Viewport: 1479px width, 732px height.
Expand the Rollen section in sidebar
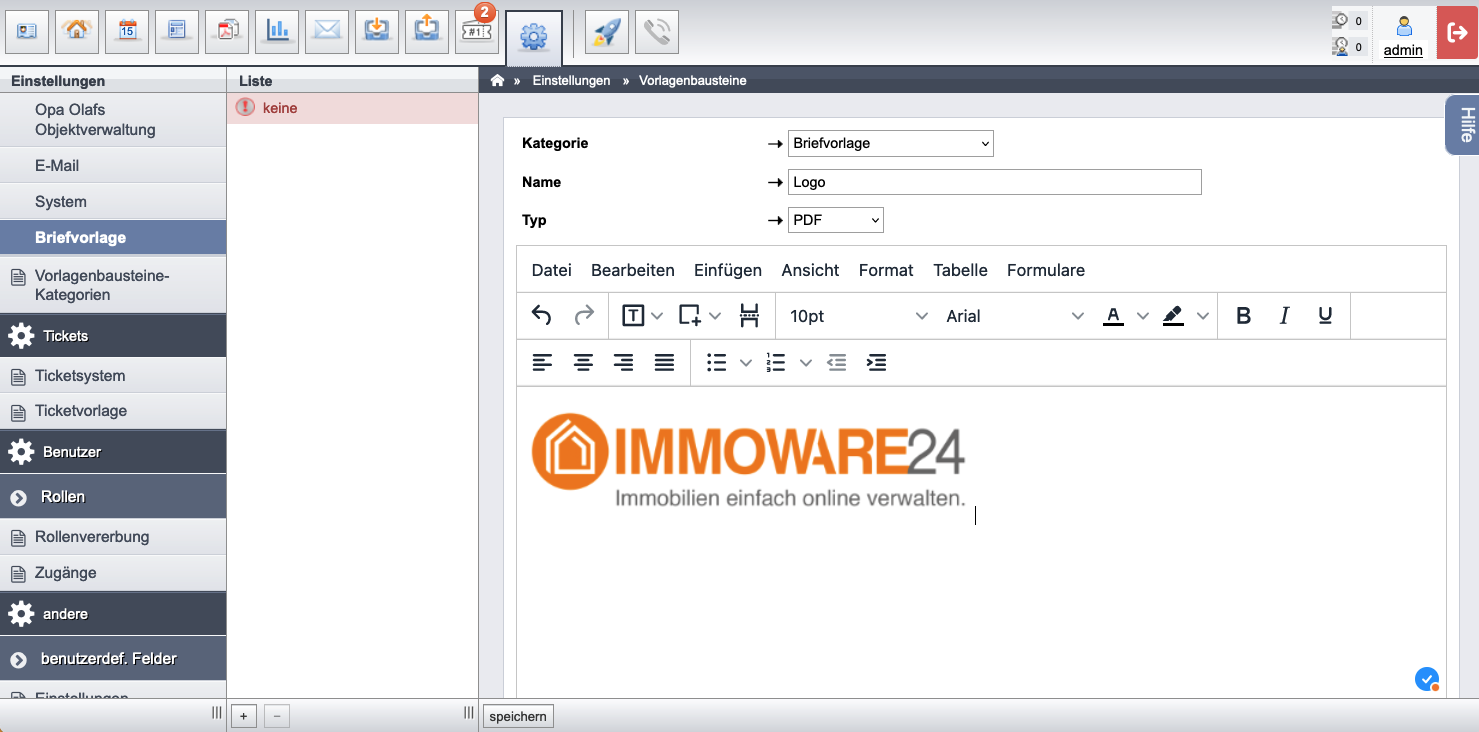pyautogui.click(x=113, y=497)
